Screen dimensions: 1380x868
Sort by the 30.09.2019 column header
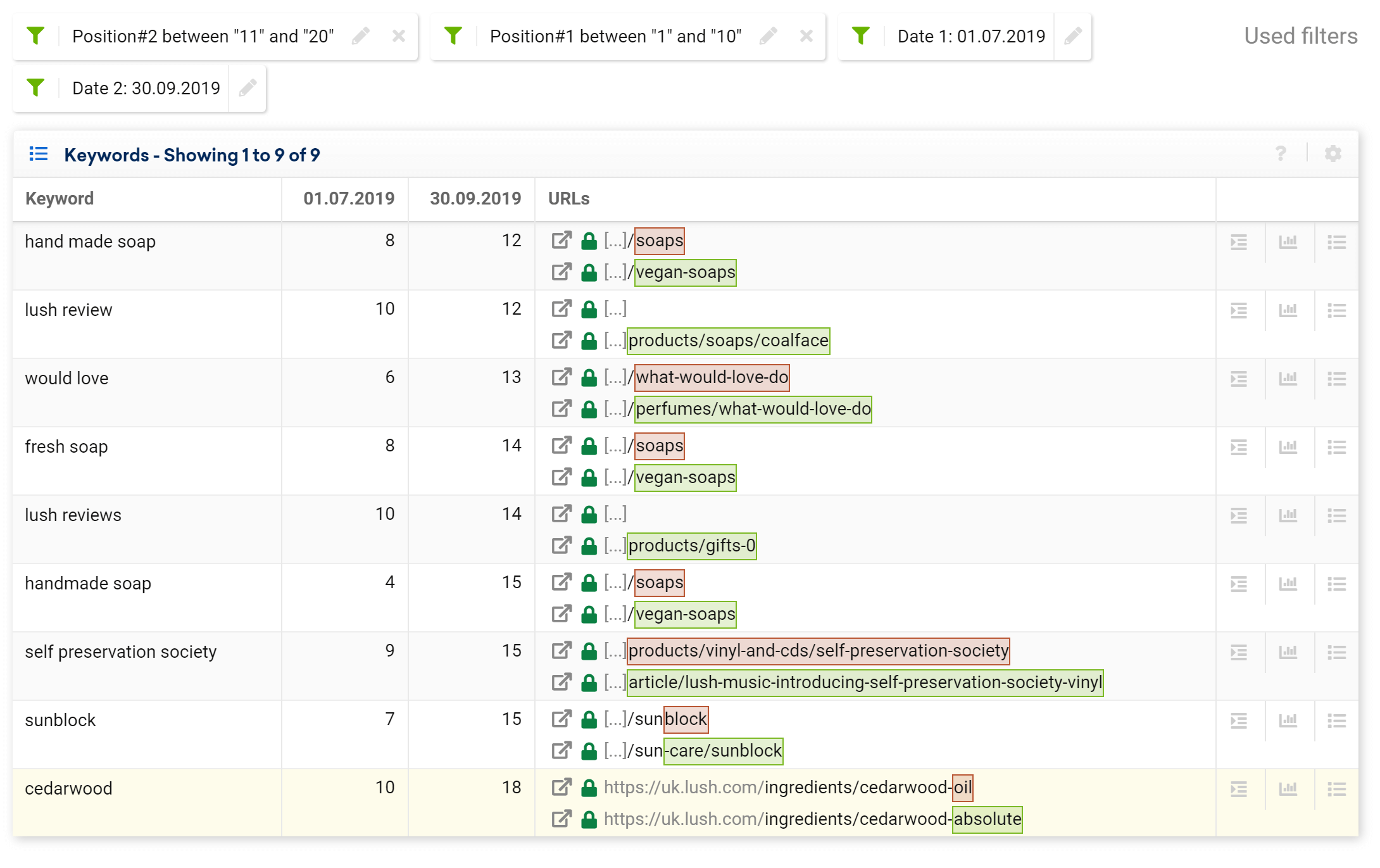tap(475, 199)
